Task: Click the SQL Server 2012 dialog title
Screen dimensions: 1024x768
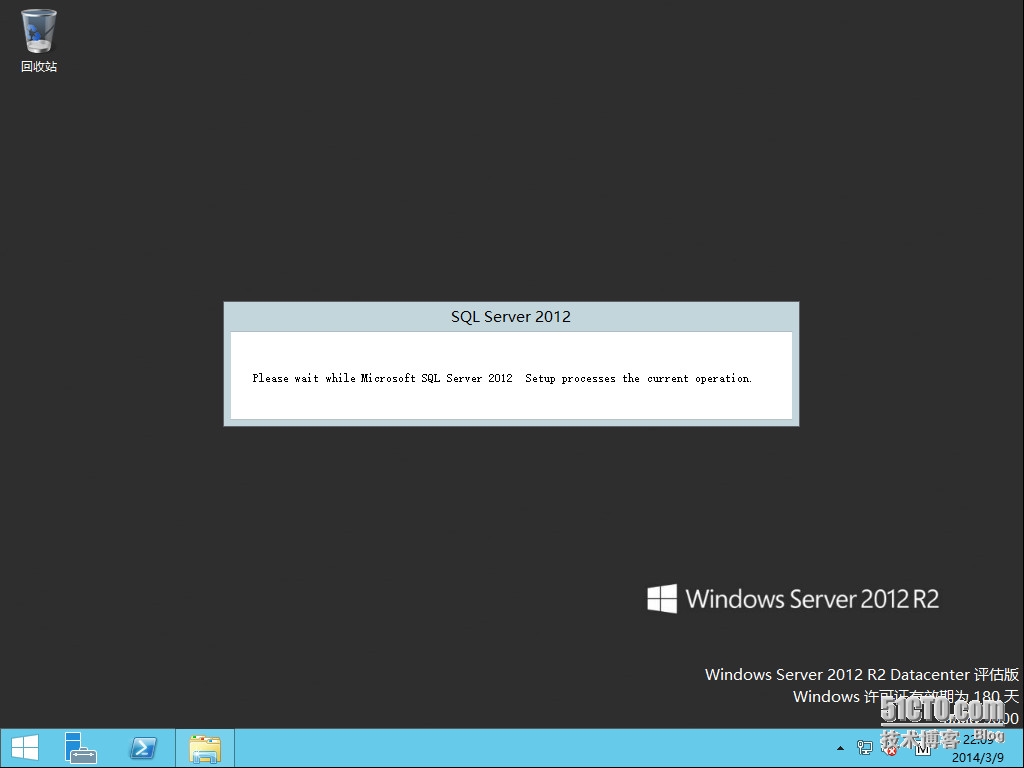Action: click(x=511, y=317)
